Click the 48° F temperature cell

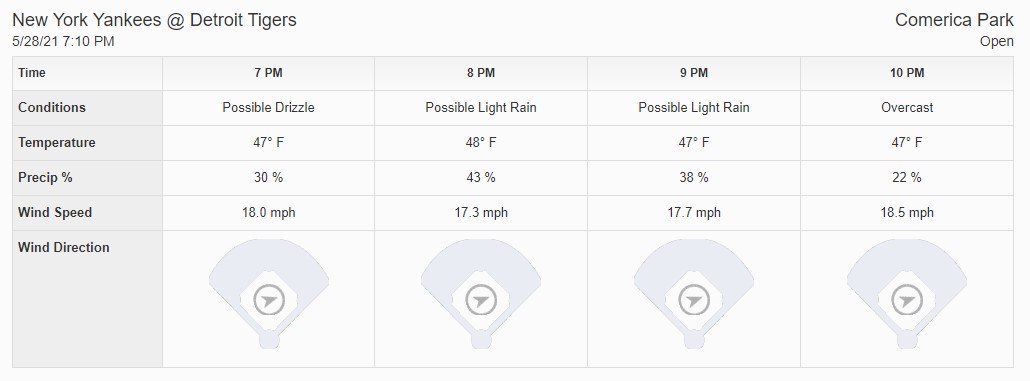(481, 143)
